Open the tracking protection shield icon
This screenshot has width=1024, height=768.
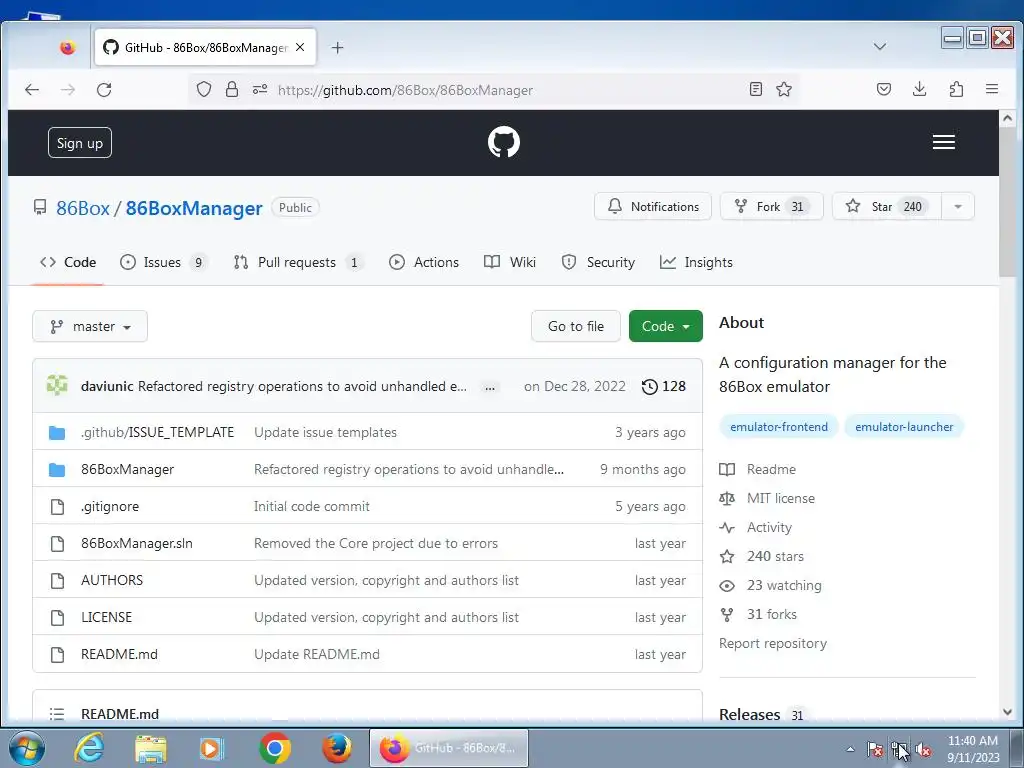point(204,89)
